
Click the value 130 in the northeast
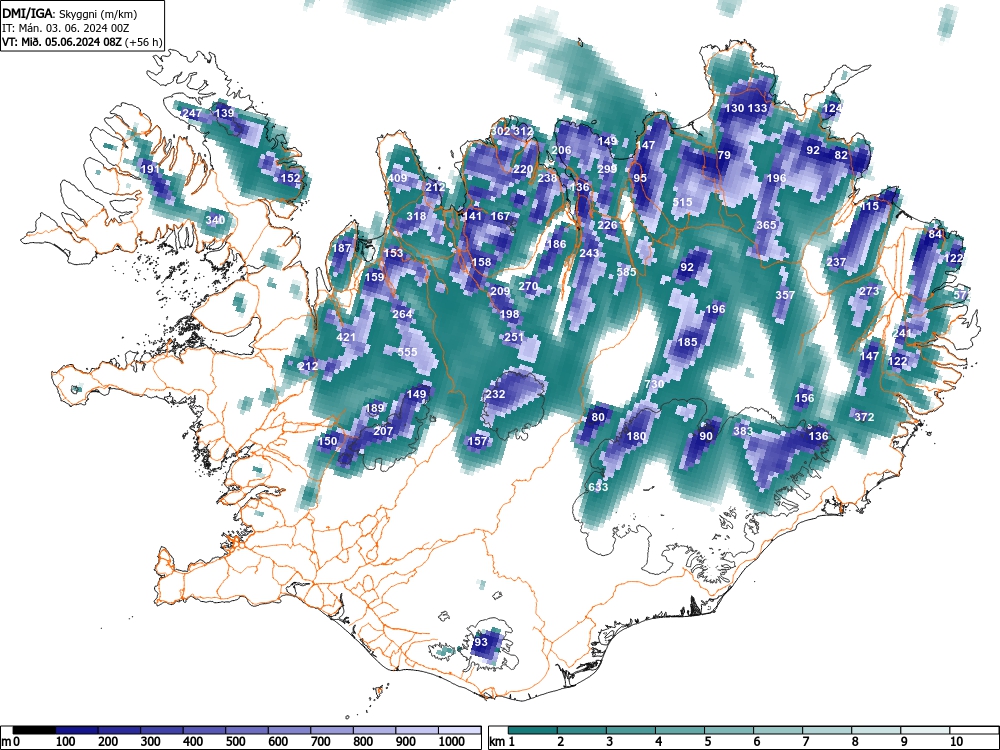pos(735,108)
